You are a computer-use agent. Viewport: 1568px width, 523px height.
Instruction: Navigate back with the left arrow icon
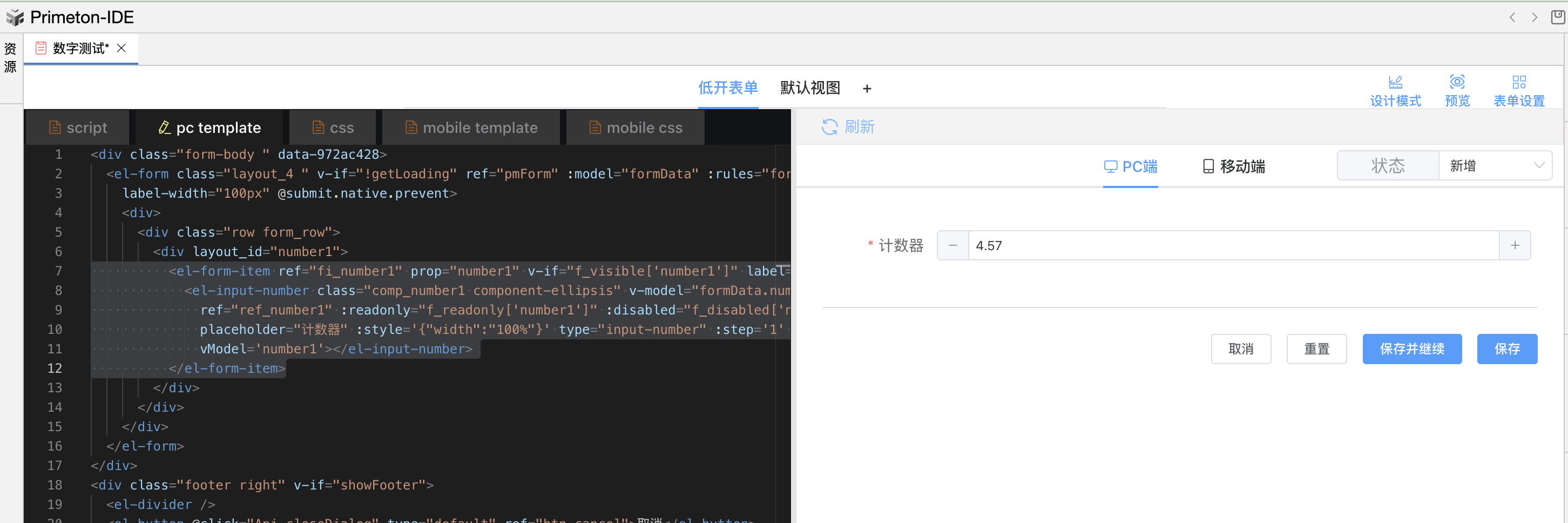1512,18
